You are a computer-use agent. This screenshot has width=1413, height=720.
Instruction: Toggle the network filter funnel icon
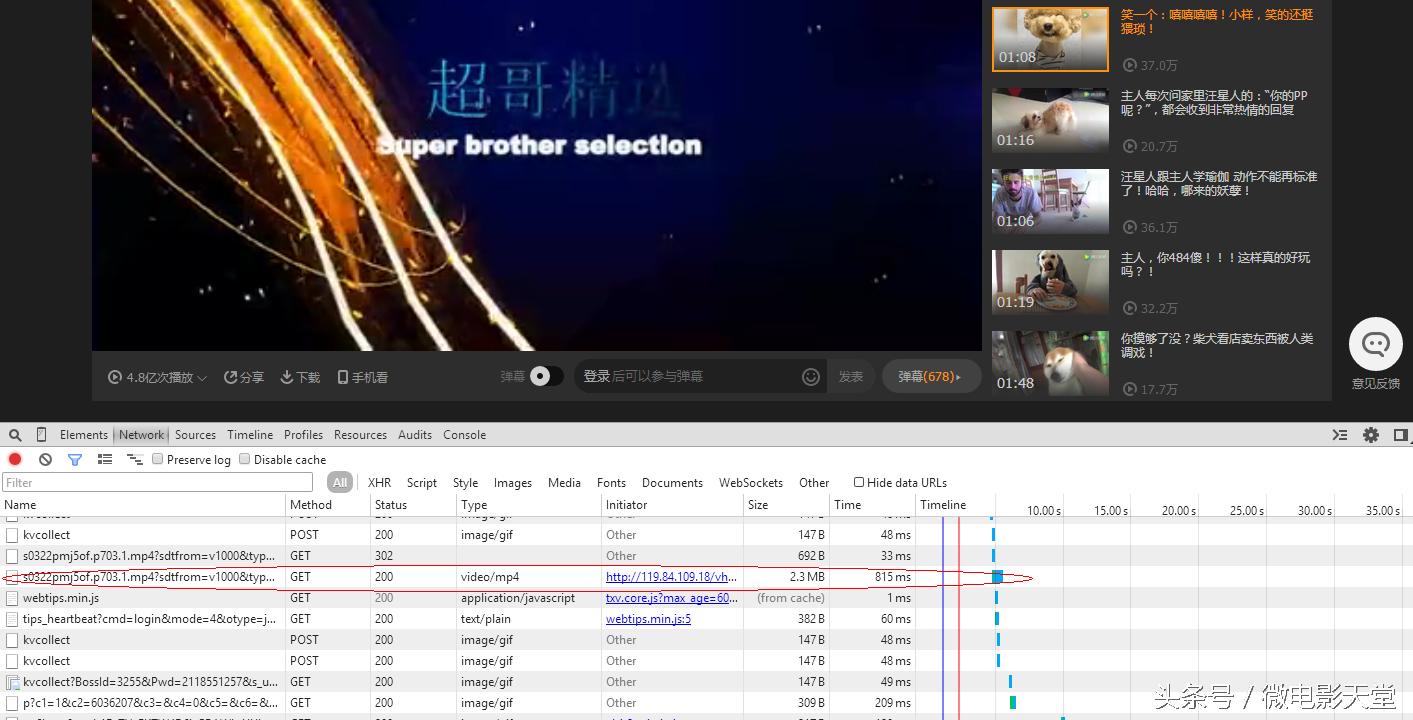(x=75, y=460)
